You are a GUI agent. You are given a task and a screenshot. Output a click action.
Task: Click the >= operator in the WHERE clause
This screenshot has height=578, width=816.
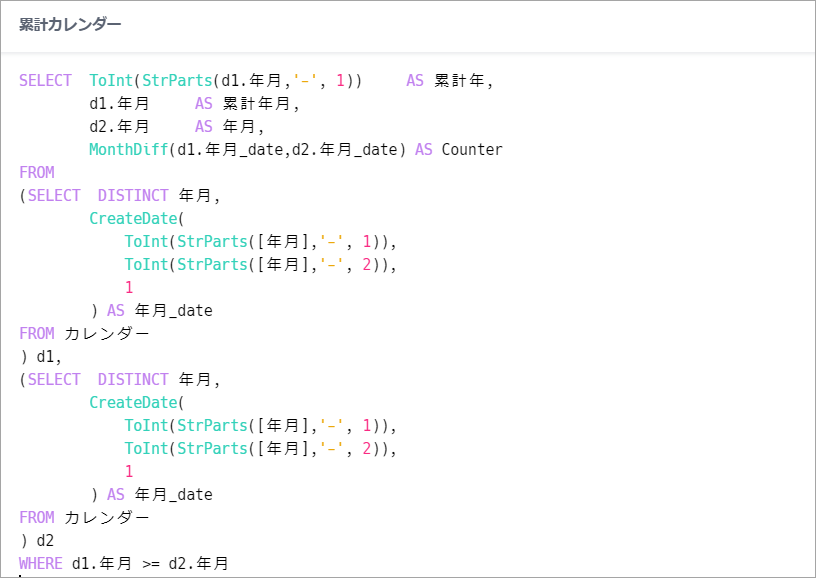click(x=151, y=563)
